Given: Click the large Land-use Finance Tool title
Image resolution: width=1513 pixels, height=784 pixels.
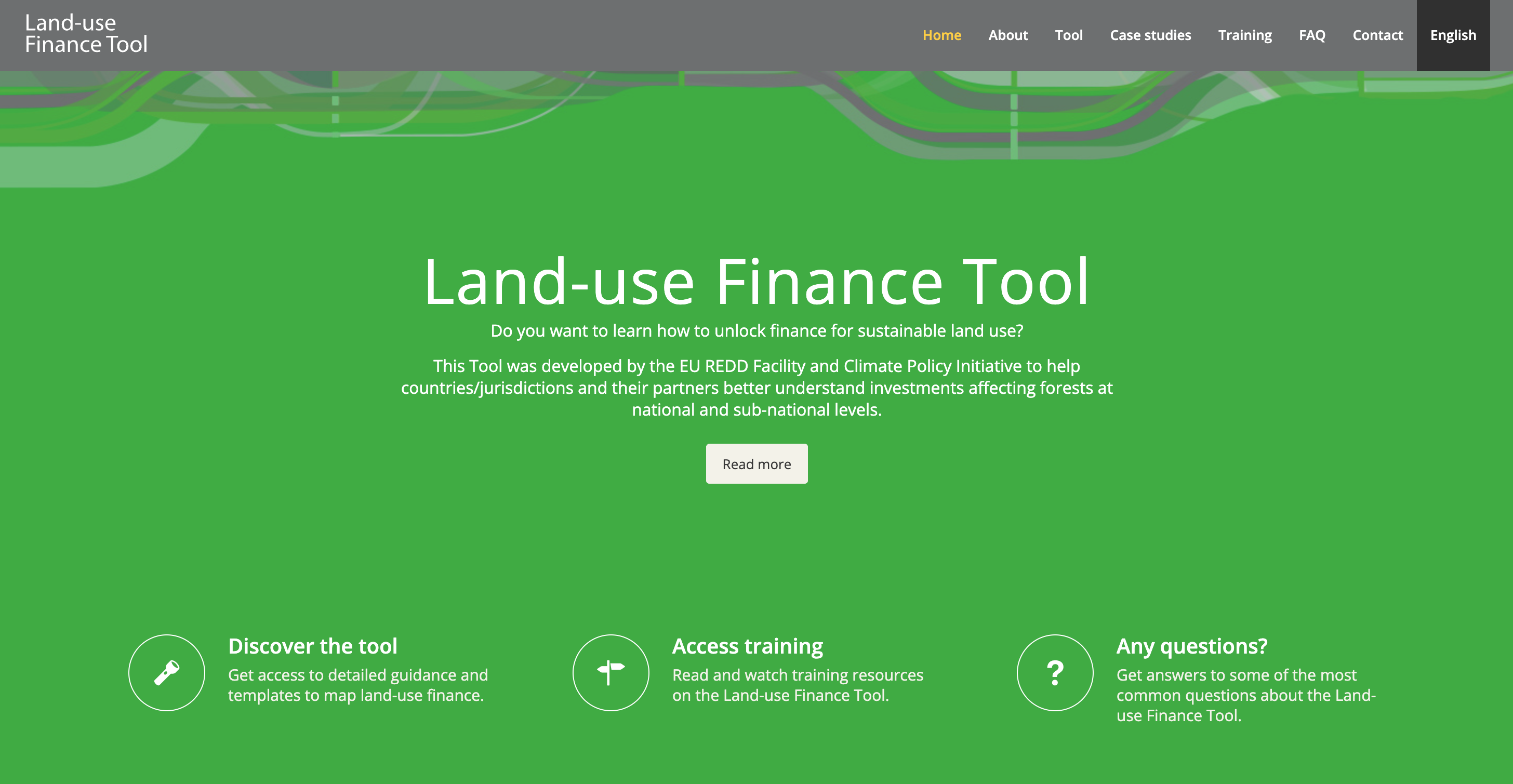Looking at the screenshot, I should [x=757, y=282].
